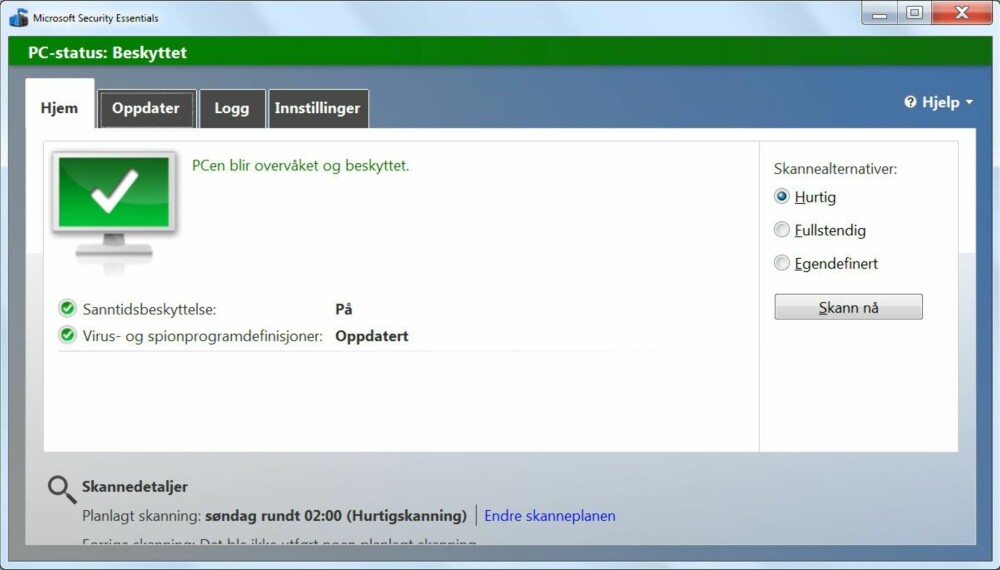Viewport: 1000px width, 570px height.
Task: Click the 'Sanntidsbeskyttelse:' label
Action: [149, 309]
